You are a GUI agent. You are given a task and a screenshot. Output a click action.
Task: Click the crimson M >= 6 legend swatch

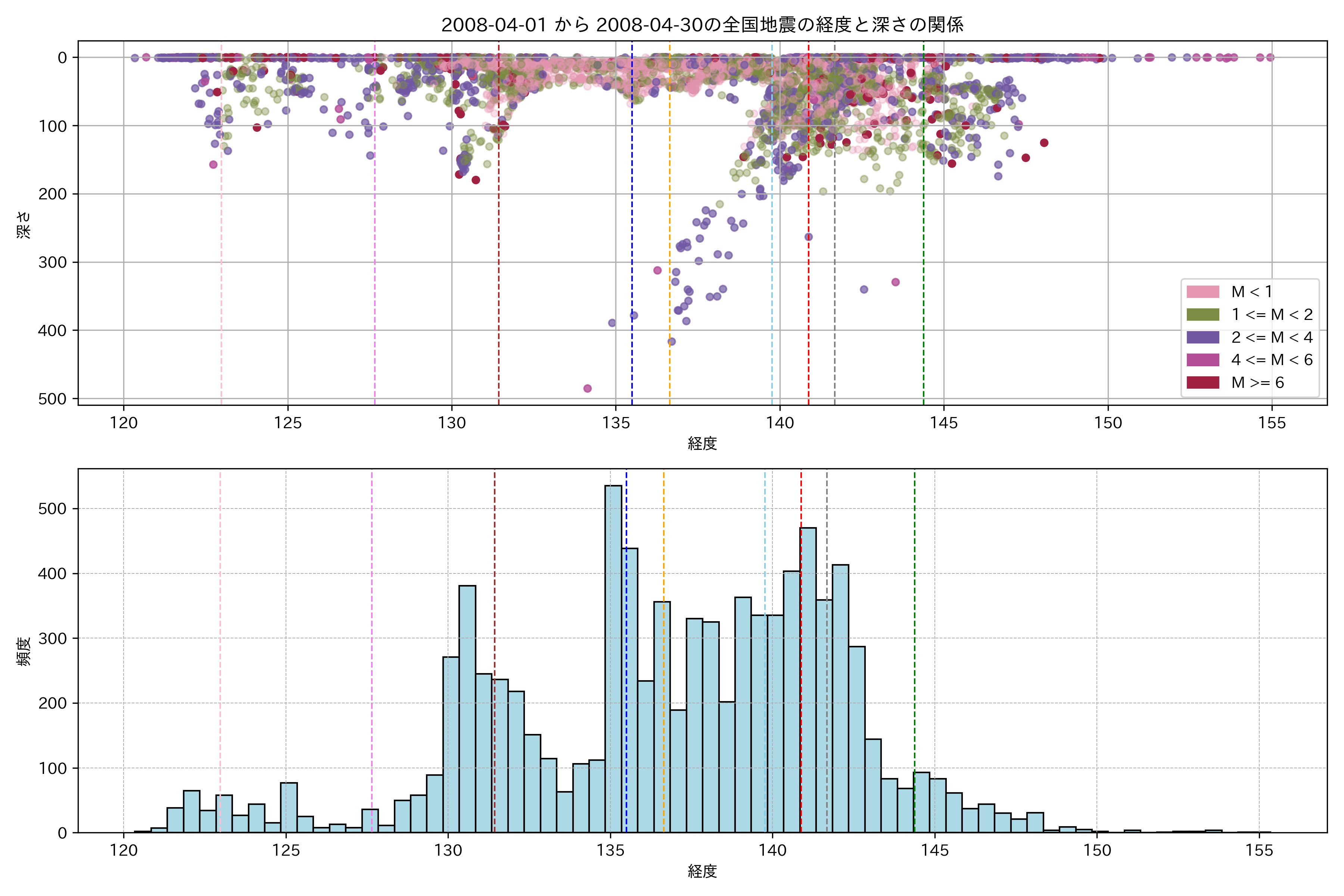1202,382
